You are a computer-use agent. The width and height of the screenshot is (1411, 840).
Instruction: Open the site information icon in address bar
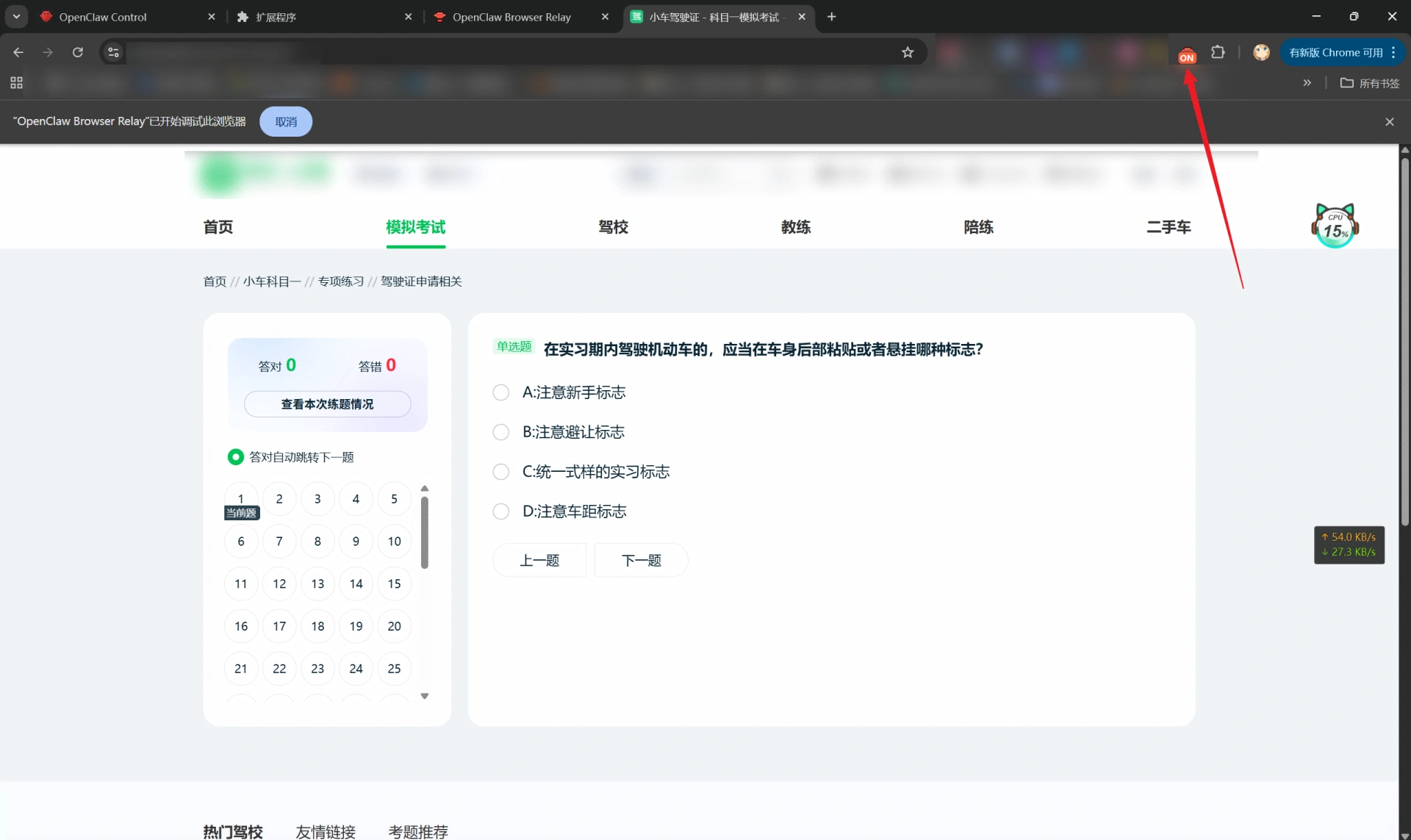pos(113,52)
